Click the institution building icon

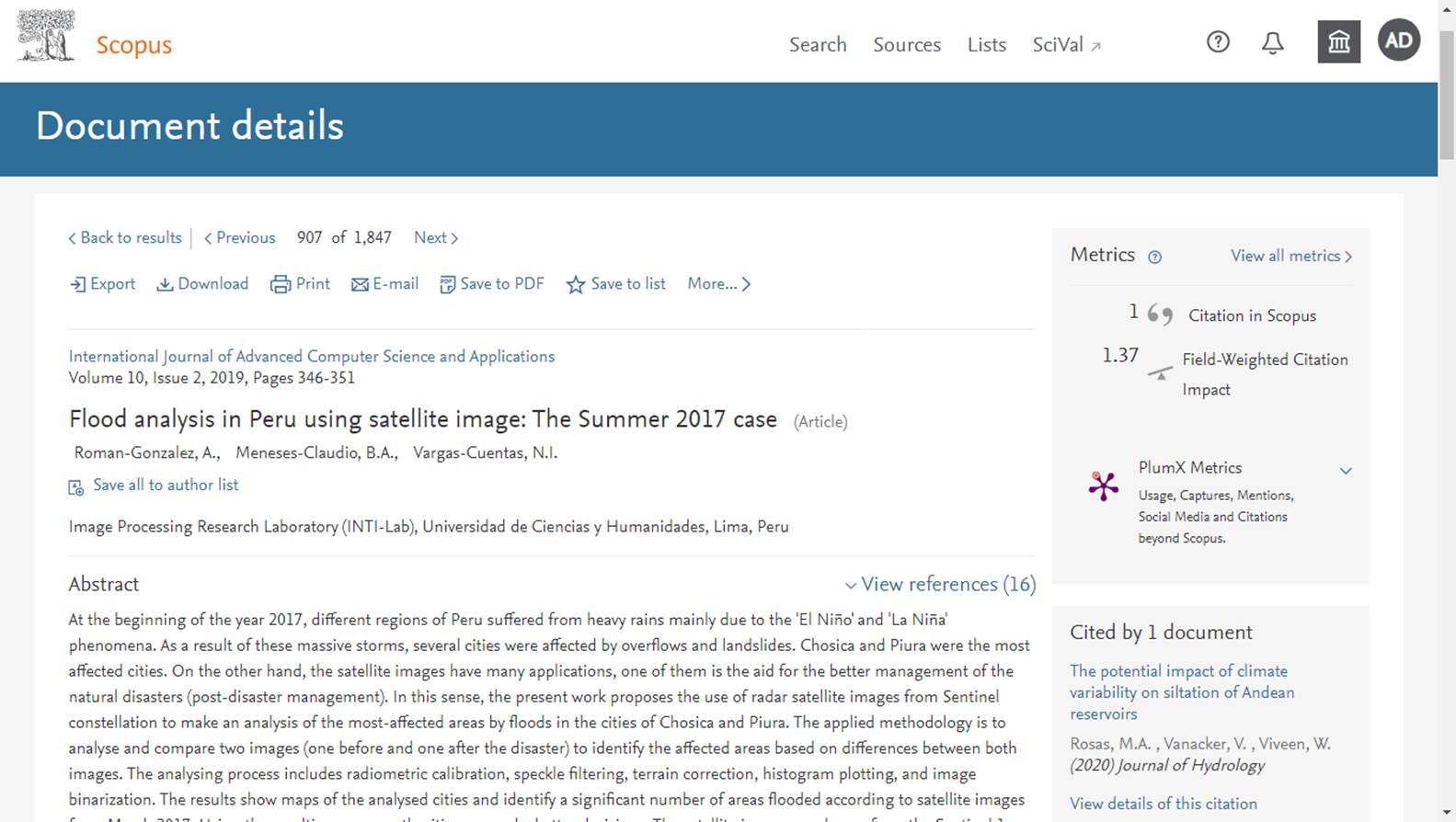click(x=1338, y=41)
